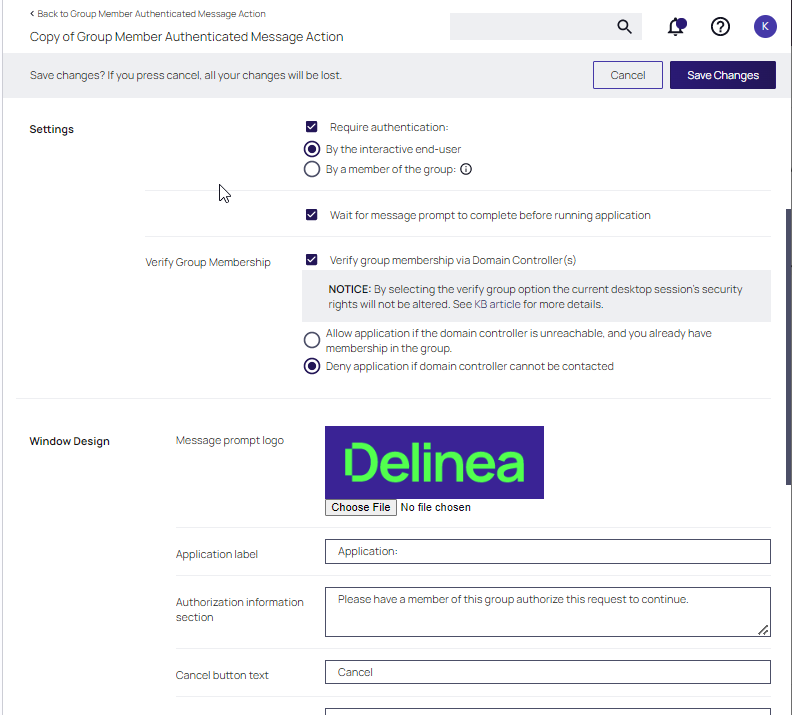Click the Cancel button text field
The height and width of the screenshot is (715, 792).
547,672
